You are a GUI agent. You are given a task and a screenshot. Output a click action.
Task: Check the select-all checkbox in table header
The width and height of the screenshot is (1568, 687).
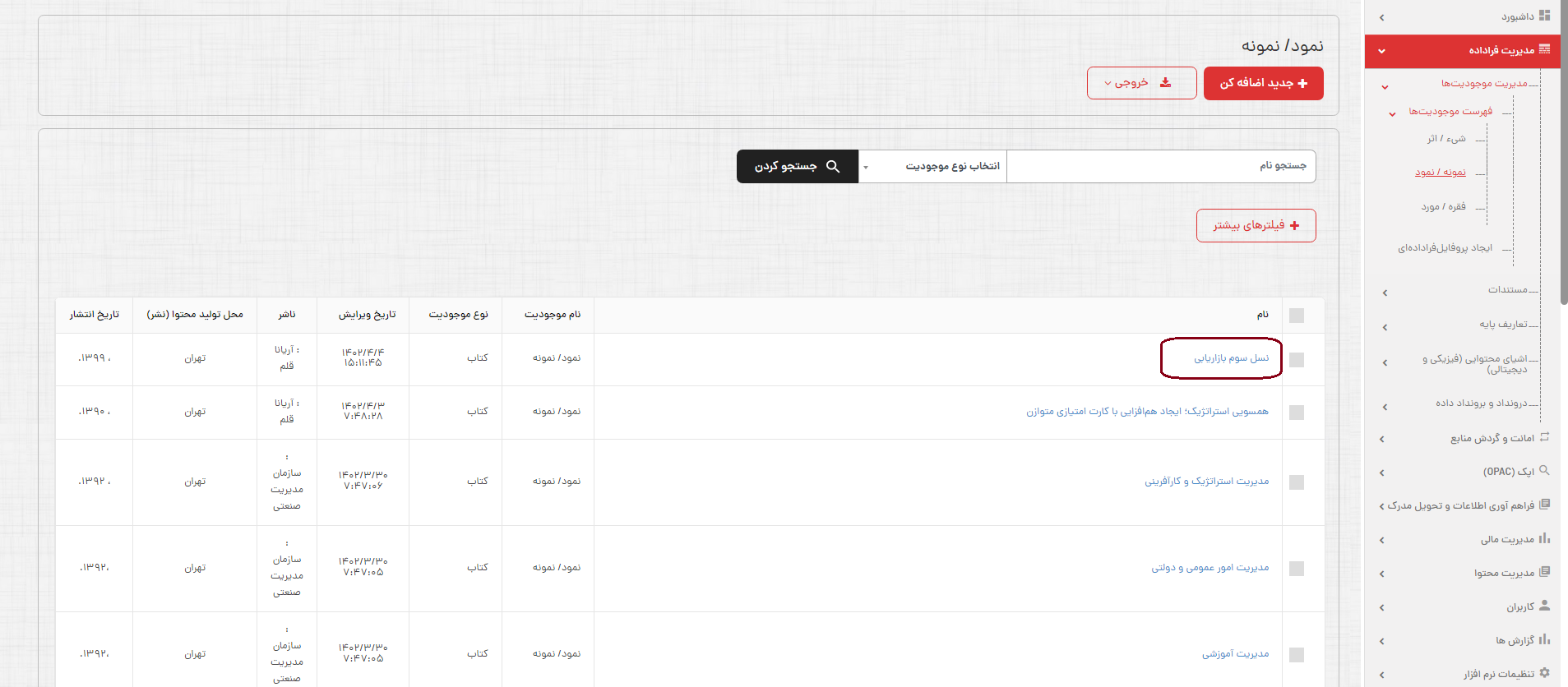coord(1297,316)
